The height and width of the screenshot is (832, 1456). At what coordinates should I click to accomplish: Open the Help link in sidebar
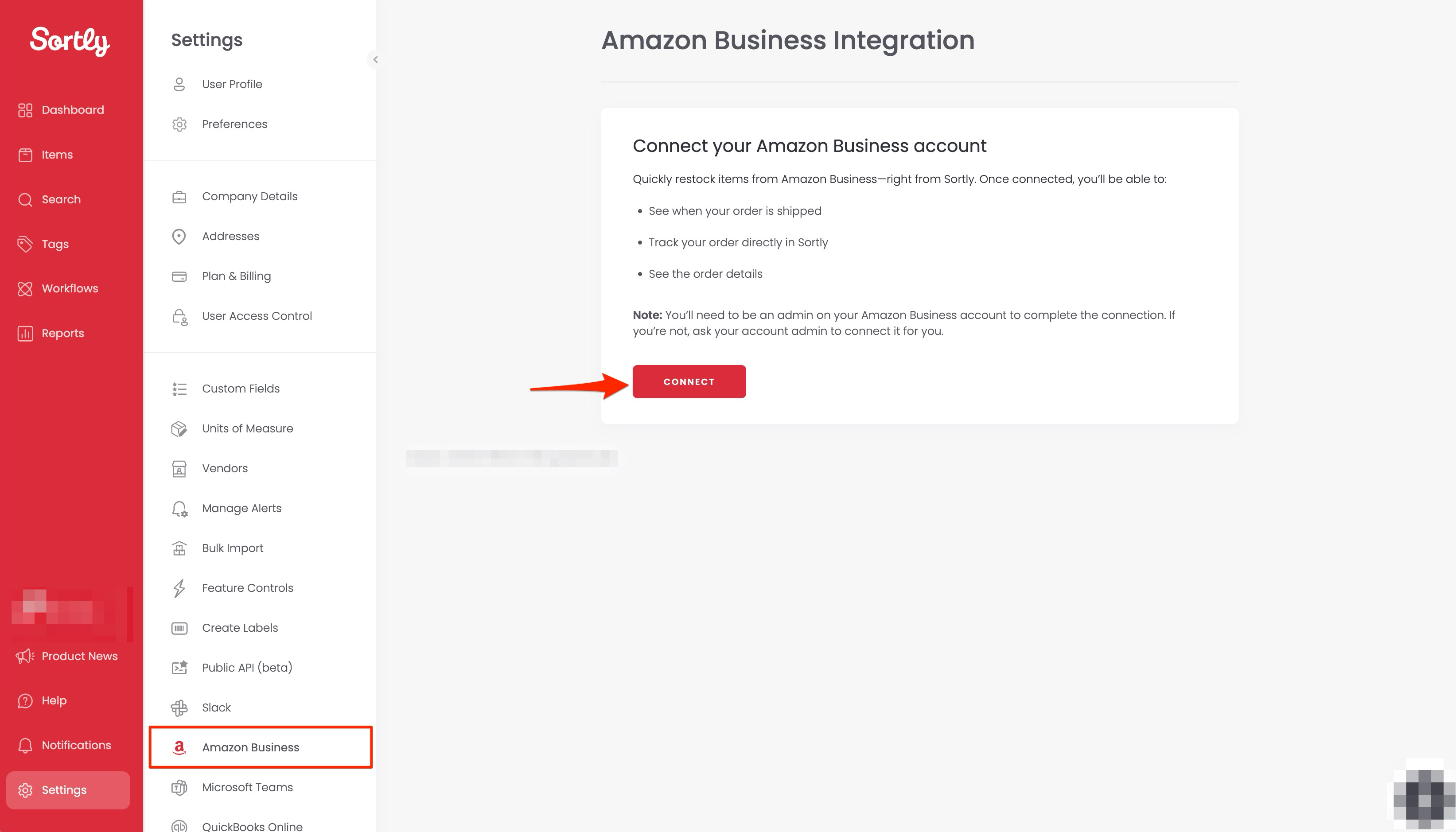pos(54,700)
